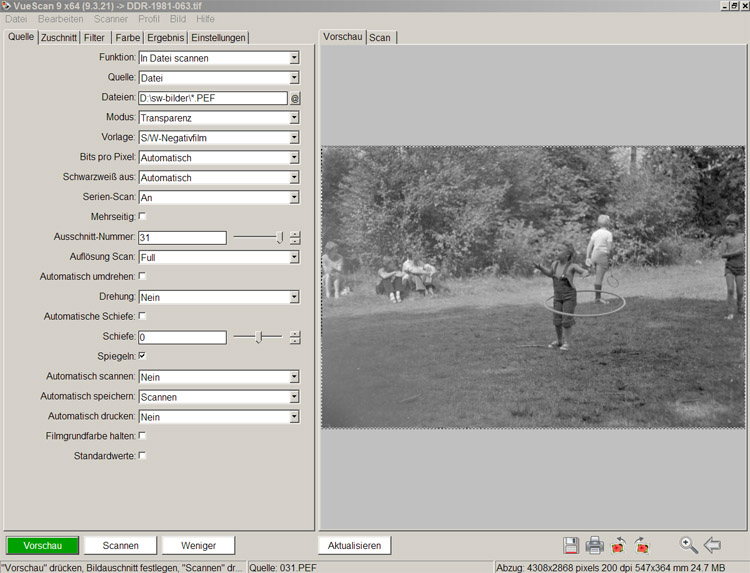Enable the Mehrseitig checkbox

(142, 216)
